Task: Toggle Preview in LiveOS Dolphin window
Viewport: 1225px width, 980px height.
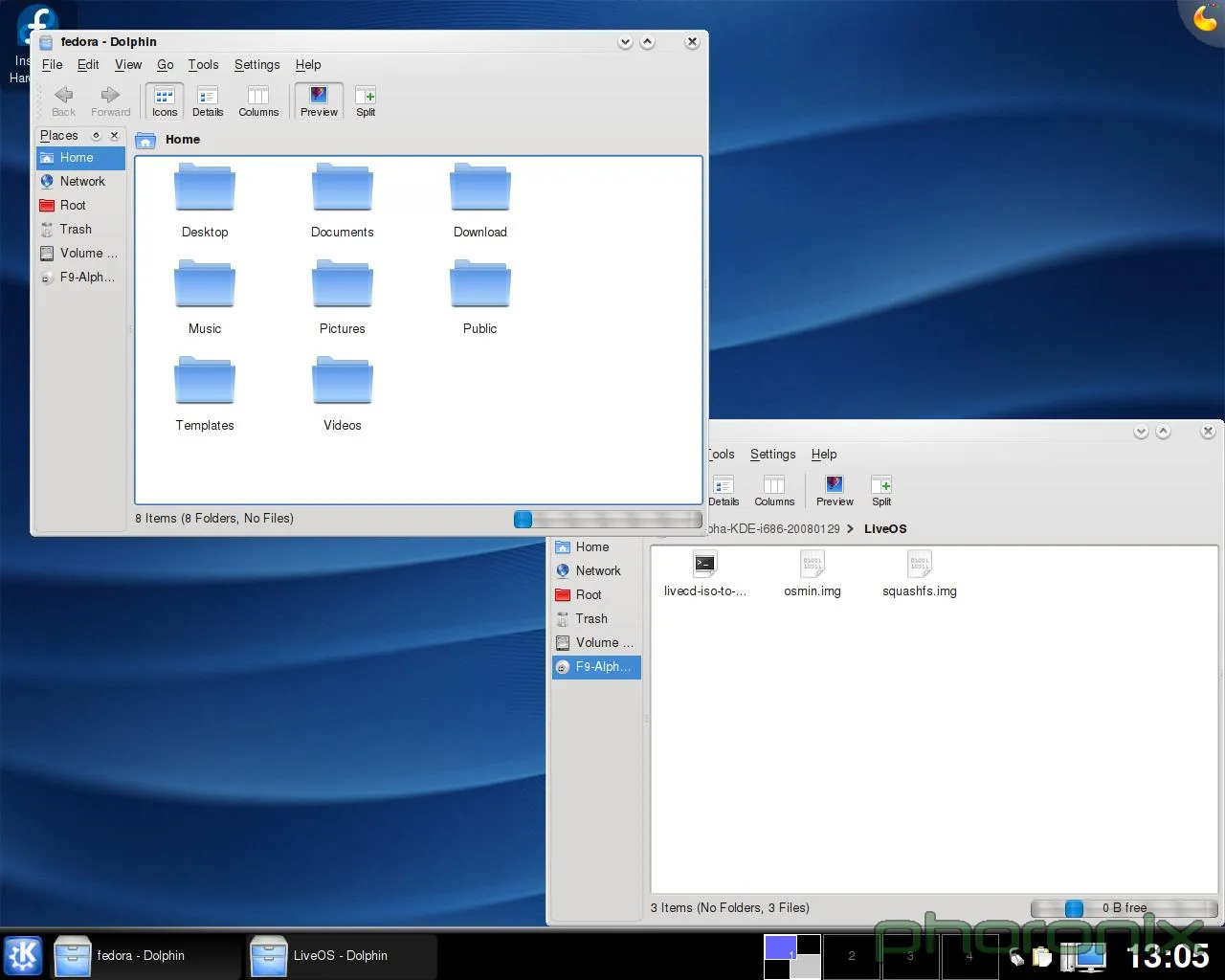Action: point(835,491)
